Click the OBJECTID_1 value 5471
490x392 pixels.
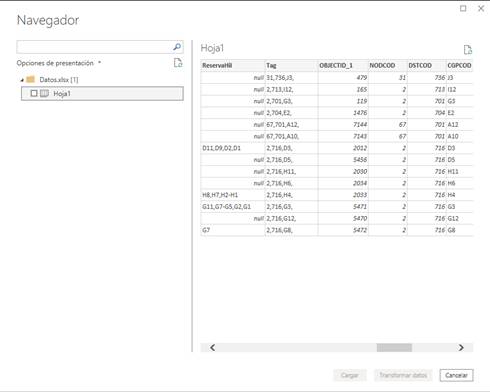tap(360, 207)
